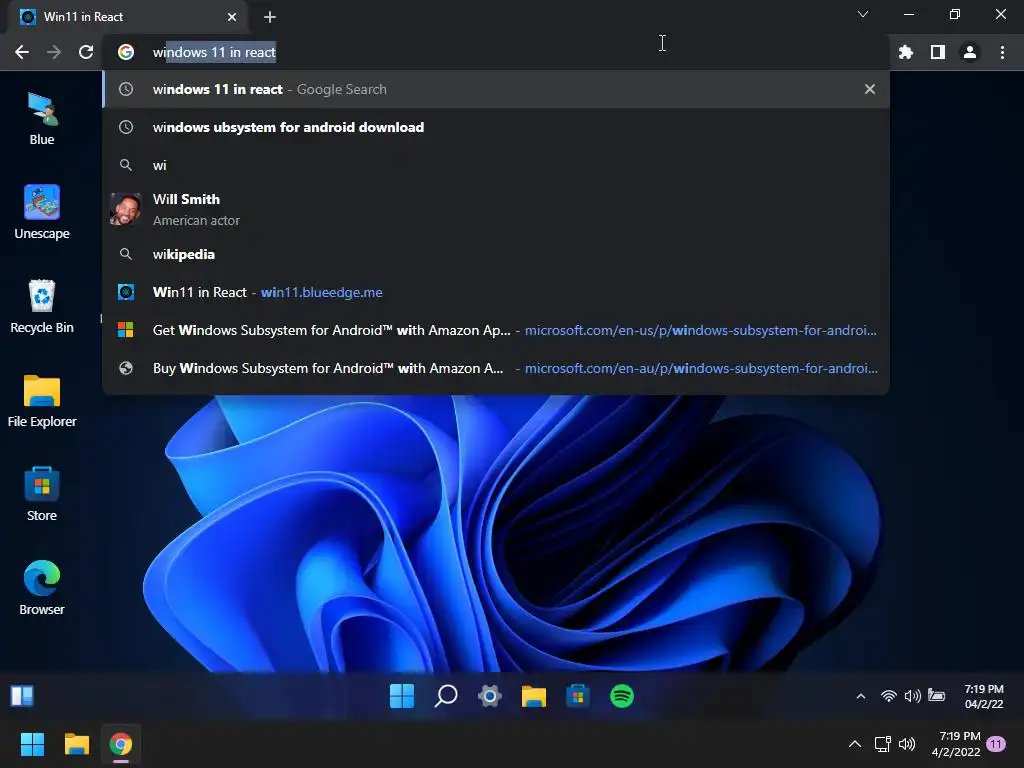Image resolution: width=1024 pixels, height=768 pixels.
Task: Open the Settings gear on inner taskbar
Action: (490, 696)
